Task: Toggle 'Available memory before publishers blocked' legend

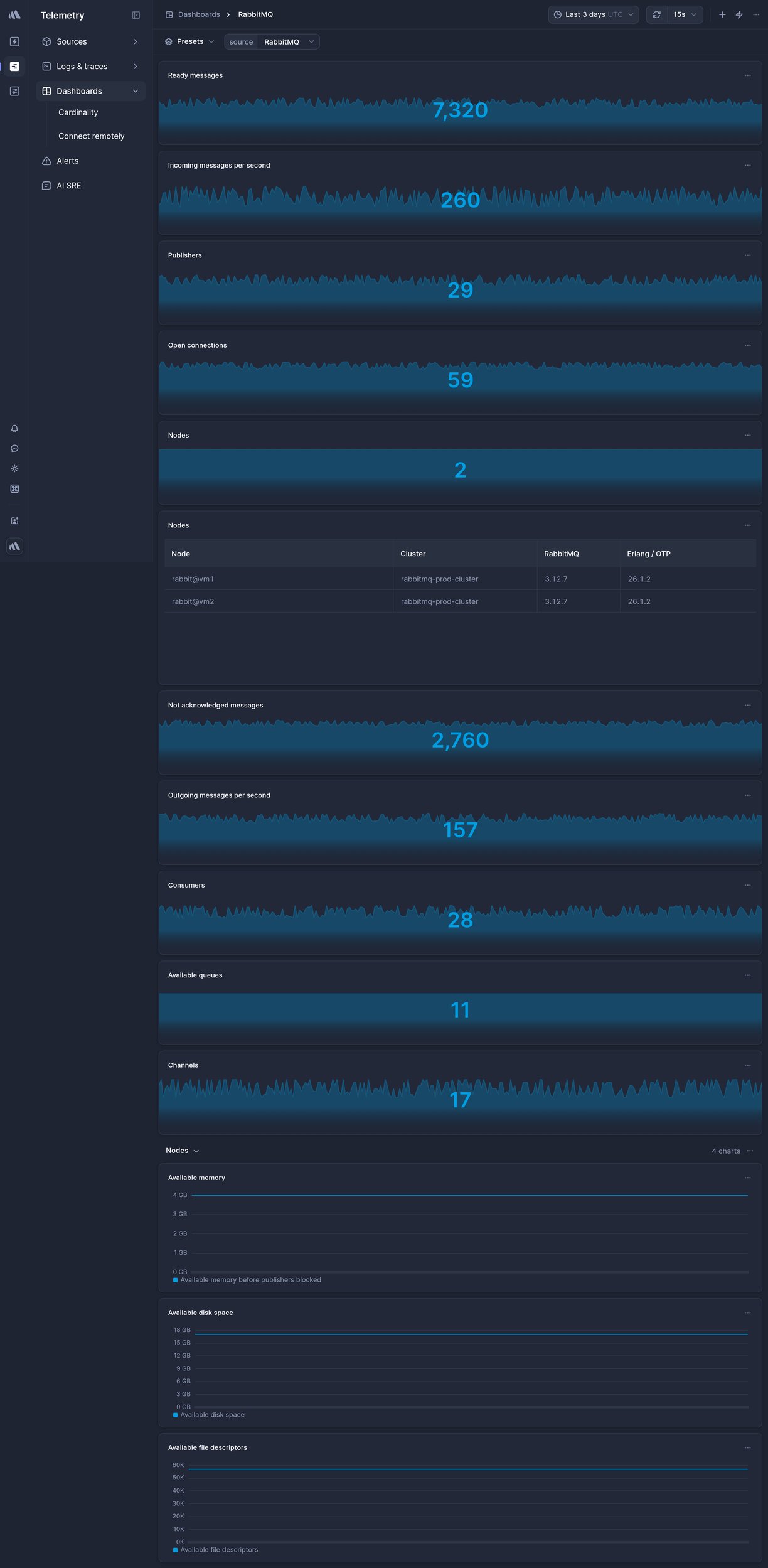Action: 250,1280
